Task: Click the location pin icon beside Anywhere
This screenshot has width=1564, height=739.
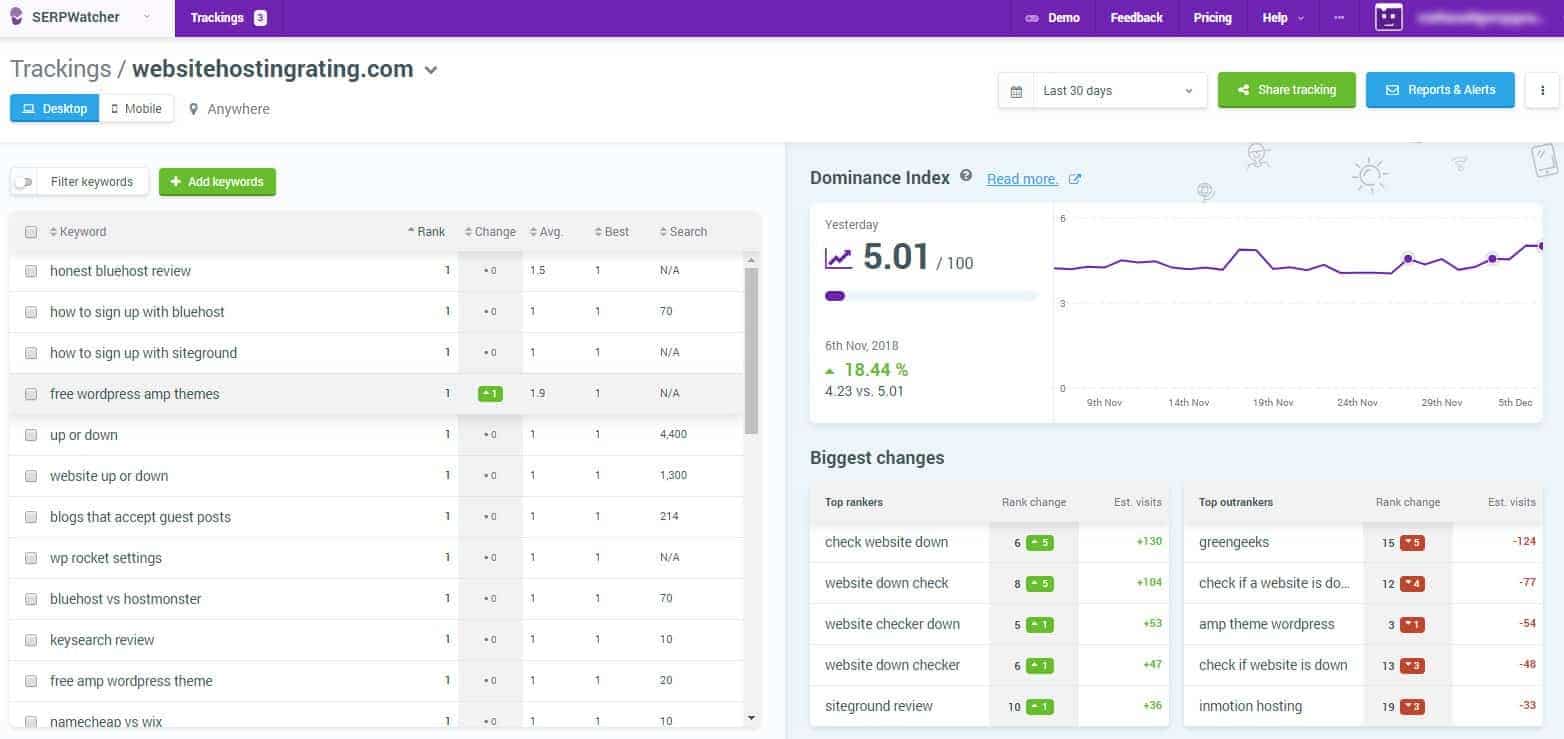Action: [193, 109]
